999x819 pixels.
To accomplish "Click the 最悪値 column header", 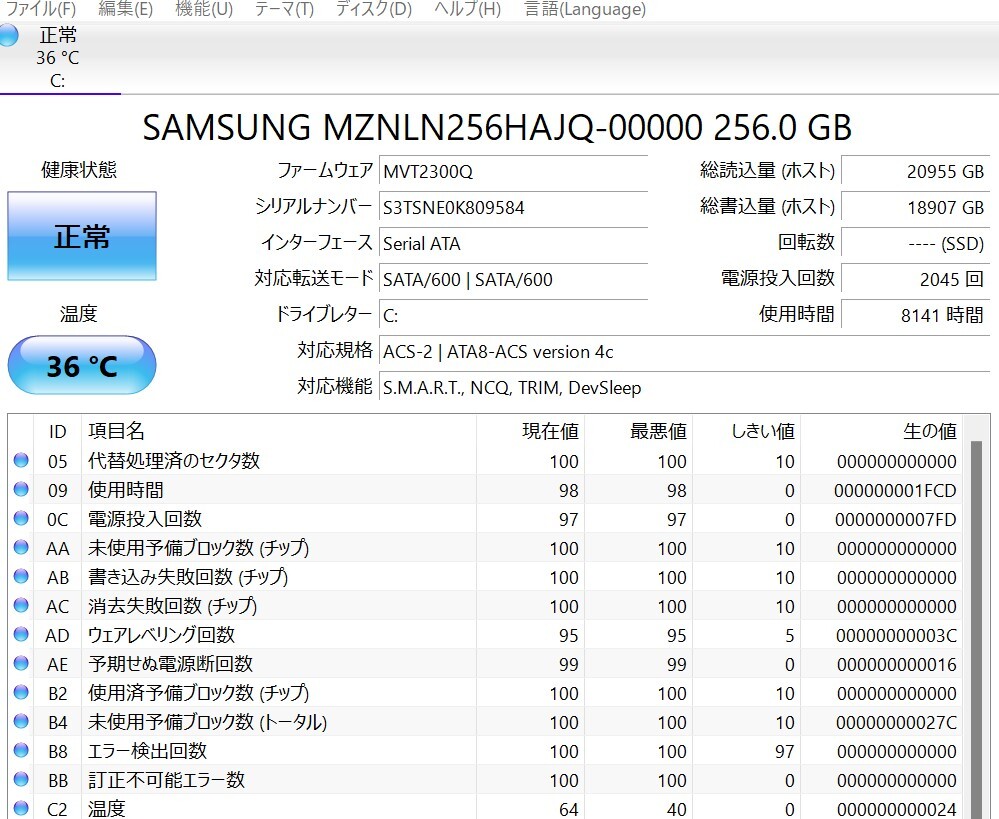I will click(x=638, y=431).
